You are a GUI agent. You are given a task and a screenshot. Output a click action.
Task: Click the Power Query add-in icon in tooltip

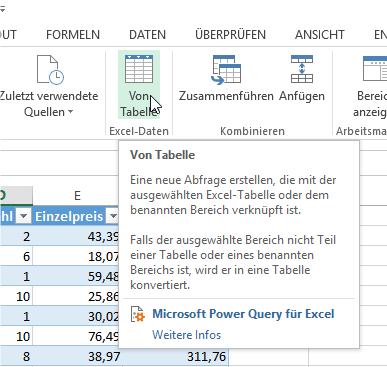point(138,314)
